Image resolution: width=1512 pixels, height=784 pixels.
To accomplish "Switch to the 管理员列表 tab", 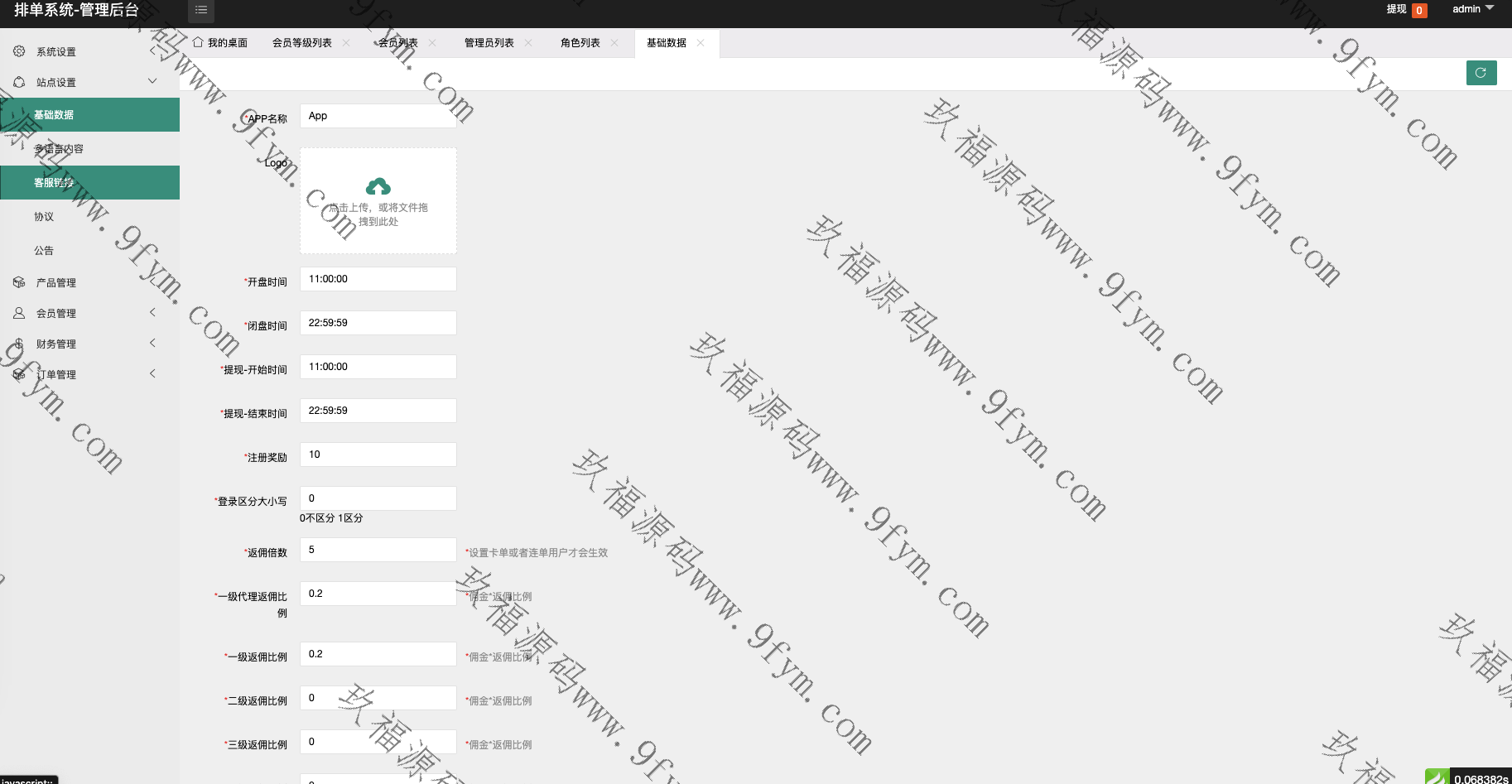I will pos(489,43).
